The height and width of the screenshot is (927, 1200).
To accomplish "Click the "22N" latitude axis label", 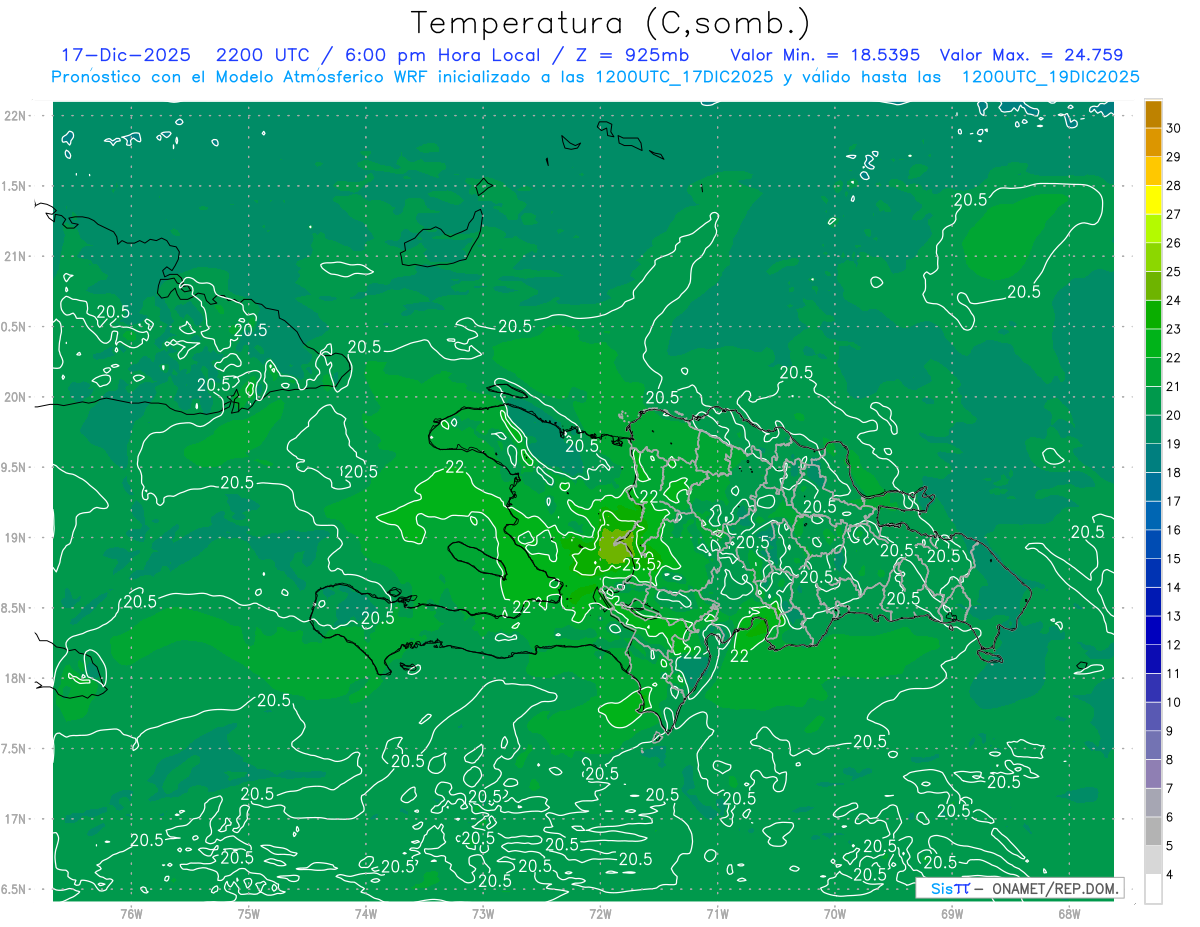I will [17, 116].
